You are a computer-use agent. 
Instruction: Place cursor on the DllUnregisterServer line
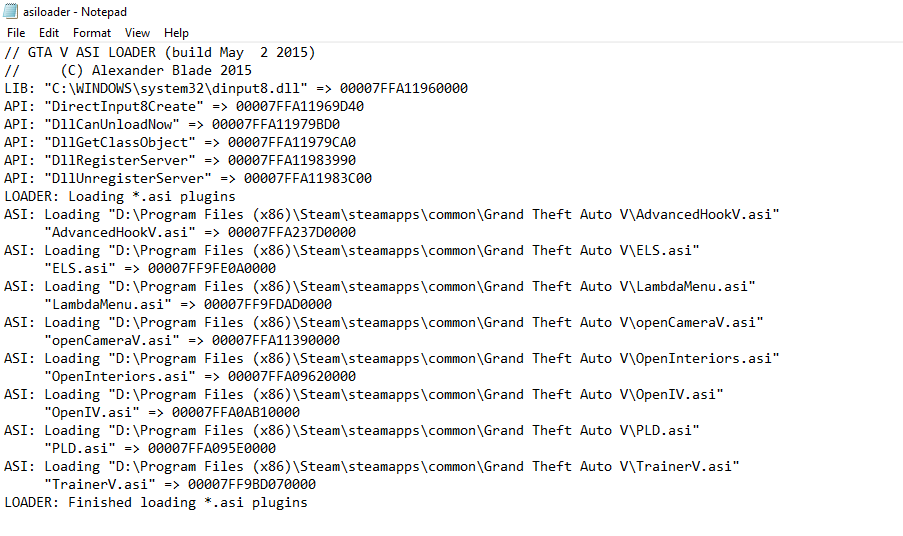(x=187, y=178)
